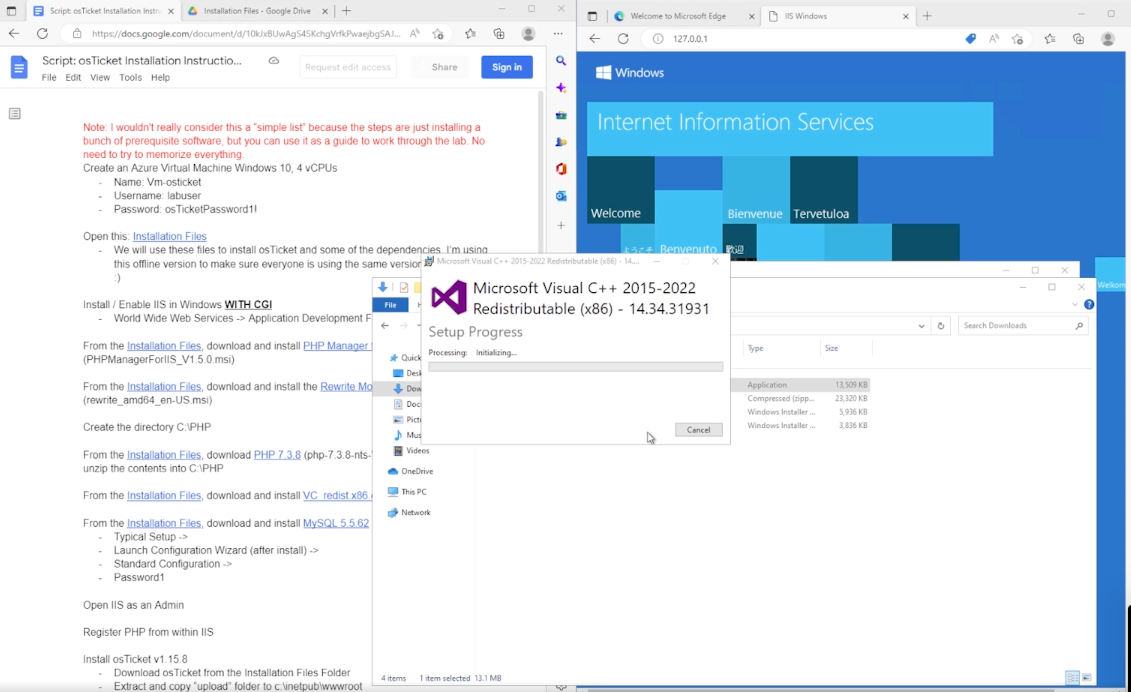Open the read aloud icon in the Docs address bar
Screen dimensions: 1131x692
(x=415, y=33)
